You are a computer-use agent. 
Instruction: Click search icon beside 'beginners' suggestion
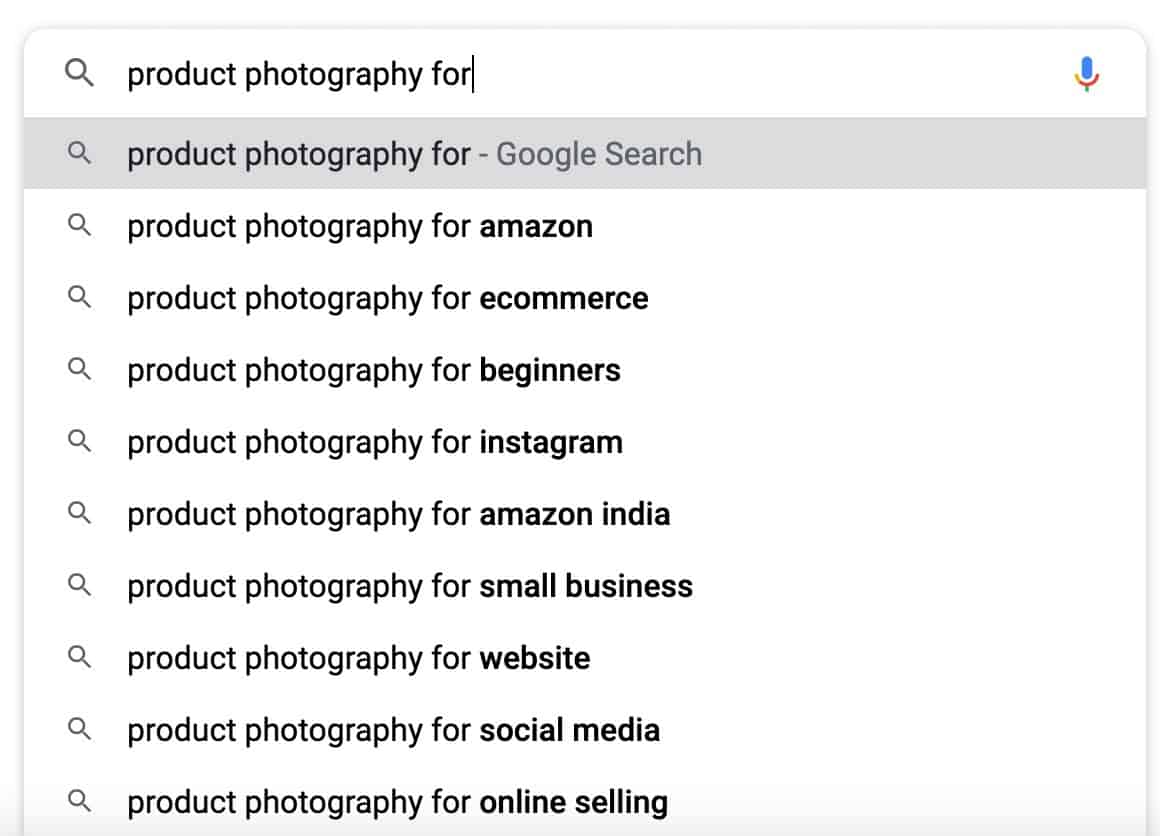(x=79, y=370)
